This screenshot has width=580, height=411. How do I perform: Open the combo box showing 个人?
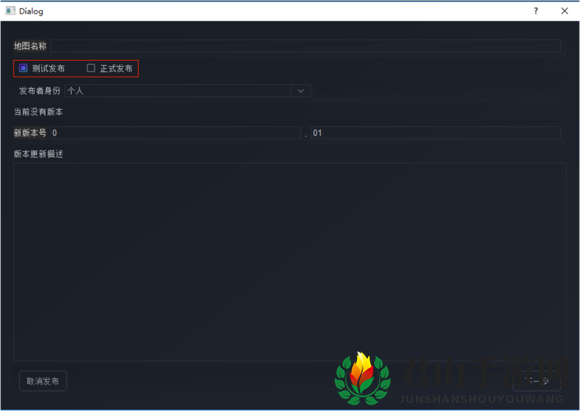188,91
